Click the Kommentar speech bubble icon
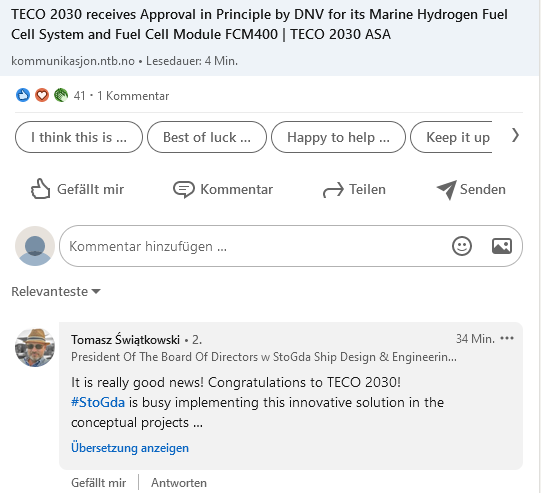This screenshot has height=493, width=541. pyautogui.click(x=184, y=189)
